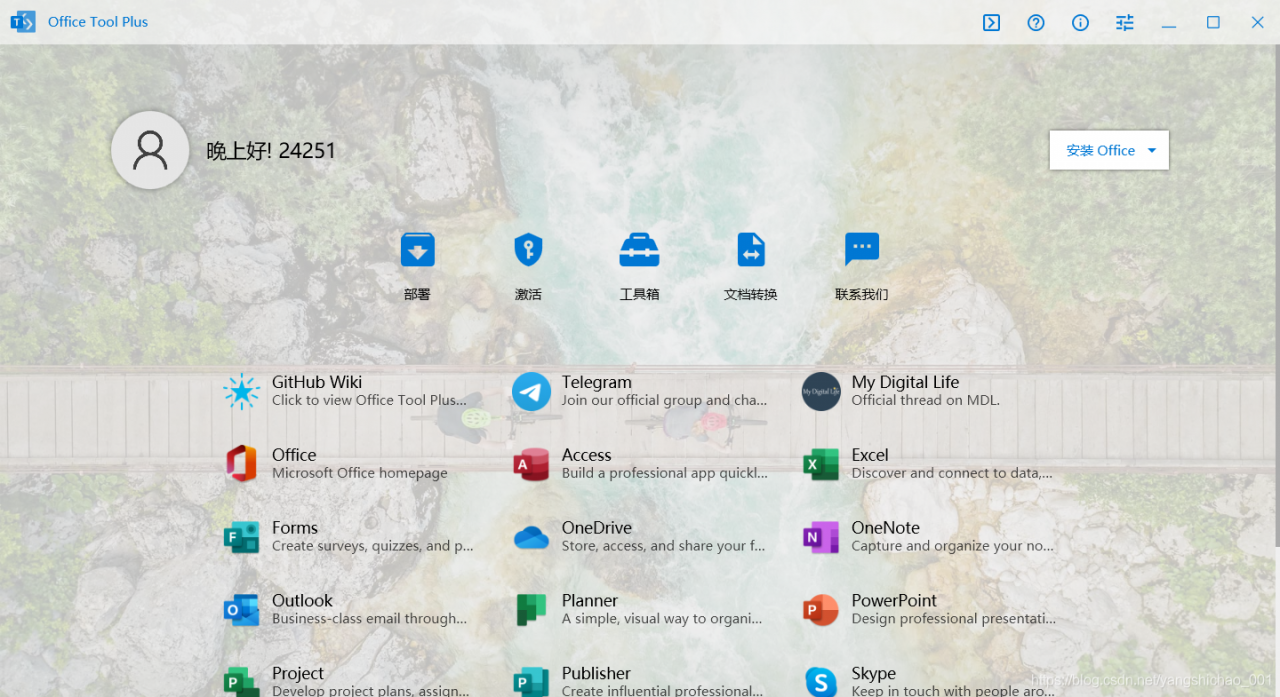Open the about info icon
This screenshot has width=1280, height=697.
1080,22
